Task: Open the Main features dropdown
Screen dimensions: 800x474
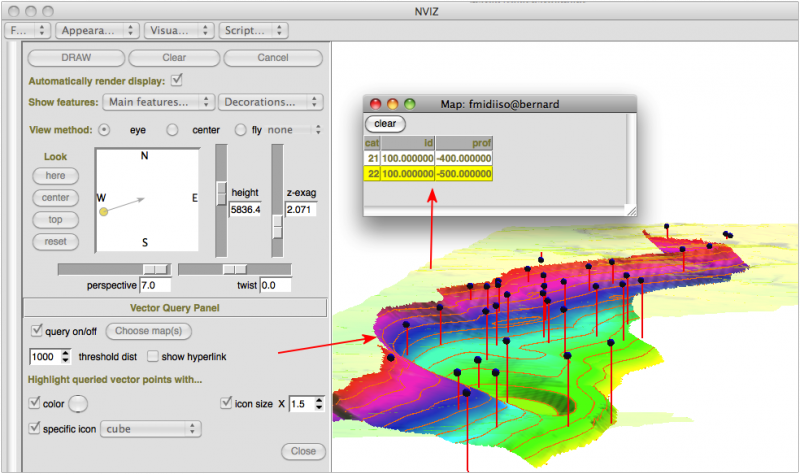Action: pyautogui.click(x=160, y=102)
